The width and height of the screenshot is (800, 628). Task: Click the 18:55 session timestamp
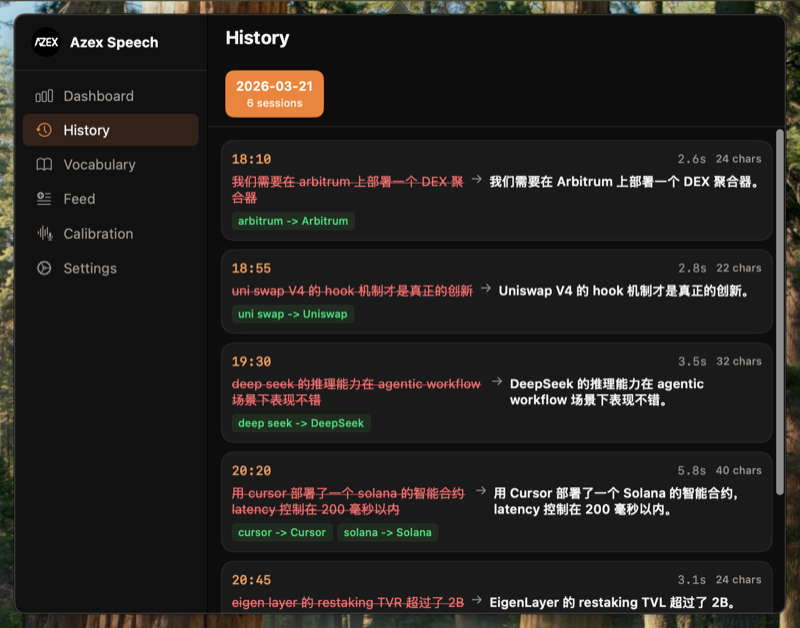coord(252,268)
